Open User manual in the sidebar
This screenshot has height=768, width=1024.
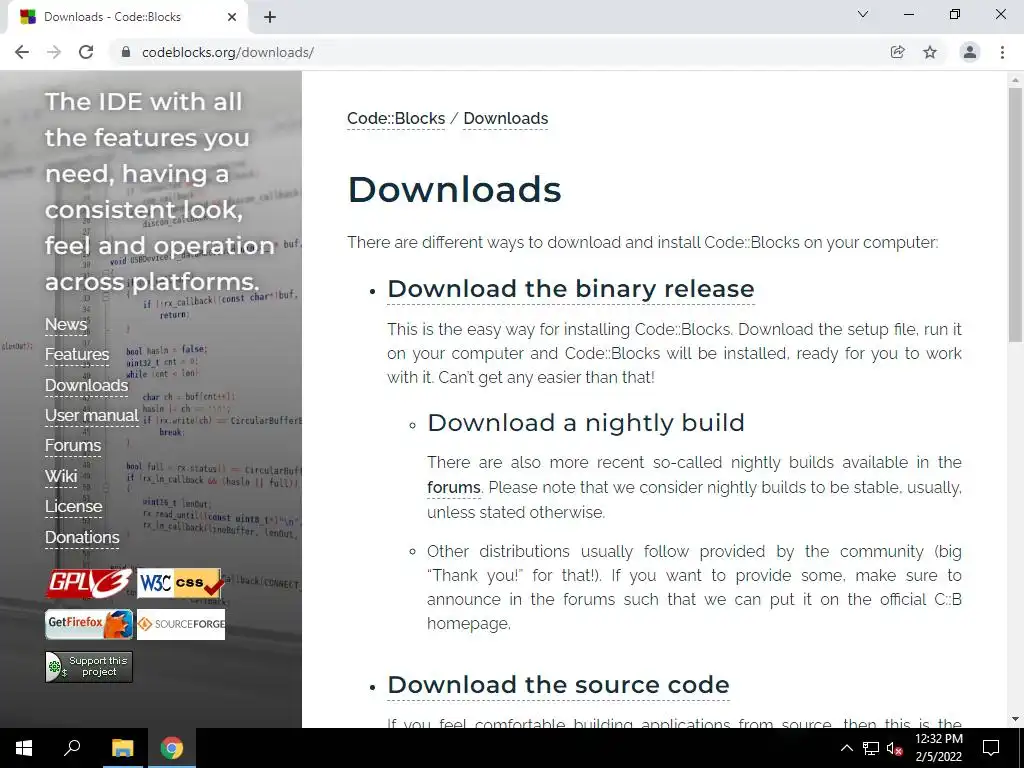pyautogui.click(x=91, y=415)
